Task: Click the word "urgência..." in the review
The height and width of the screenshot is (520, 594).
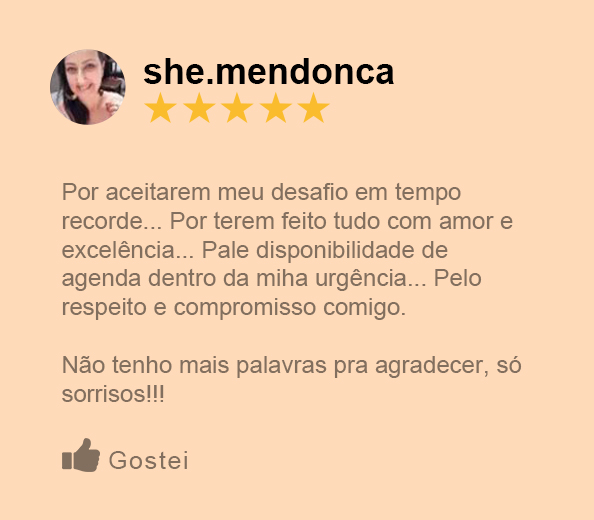Action: [371, 279]
